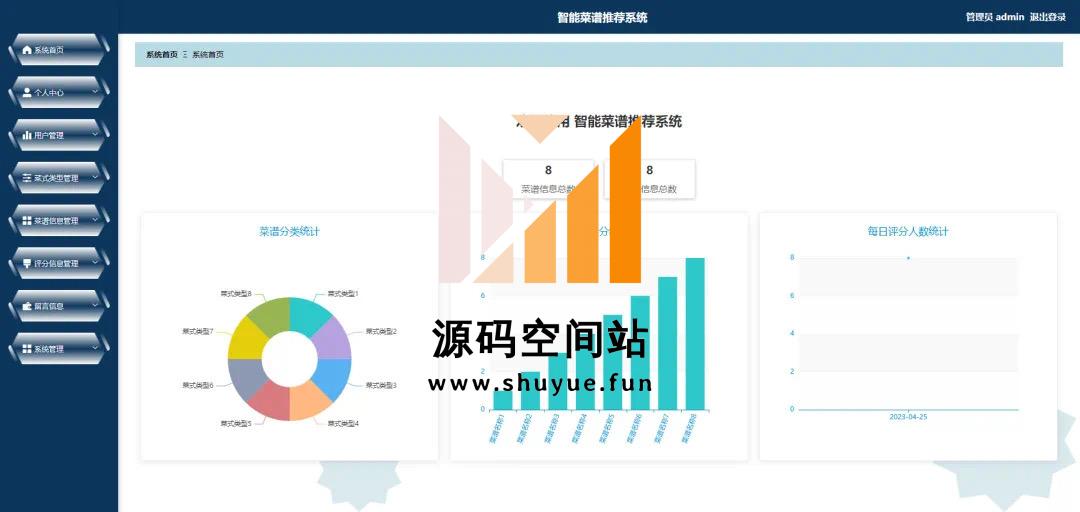
Task: Click the 智能菜谱推荐系统 header title
Action: click(x=602, y=17)
